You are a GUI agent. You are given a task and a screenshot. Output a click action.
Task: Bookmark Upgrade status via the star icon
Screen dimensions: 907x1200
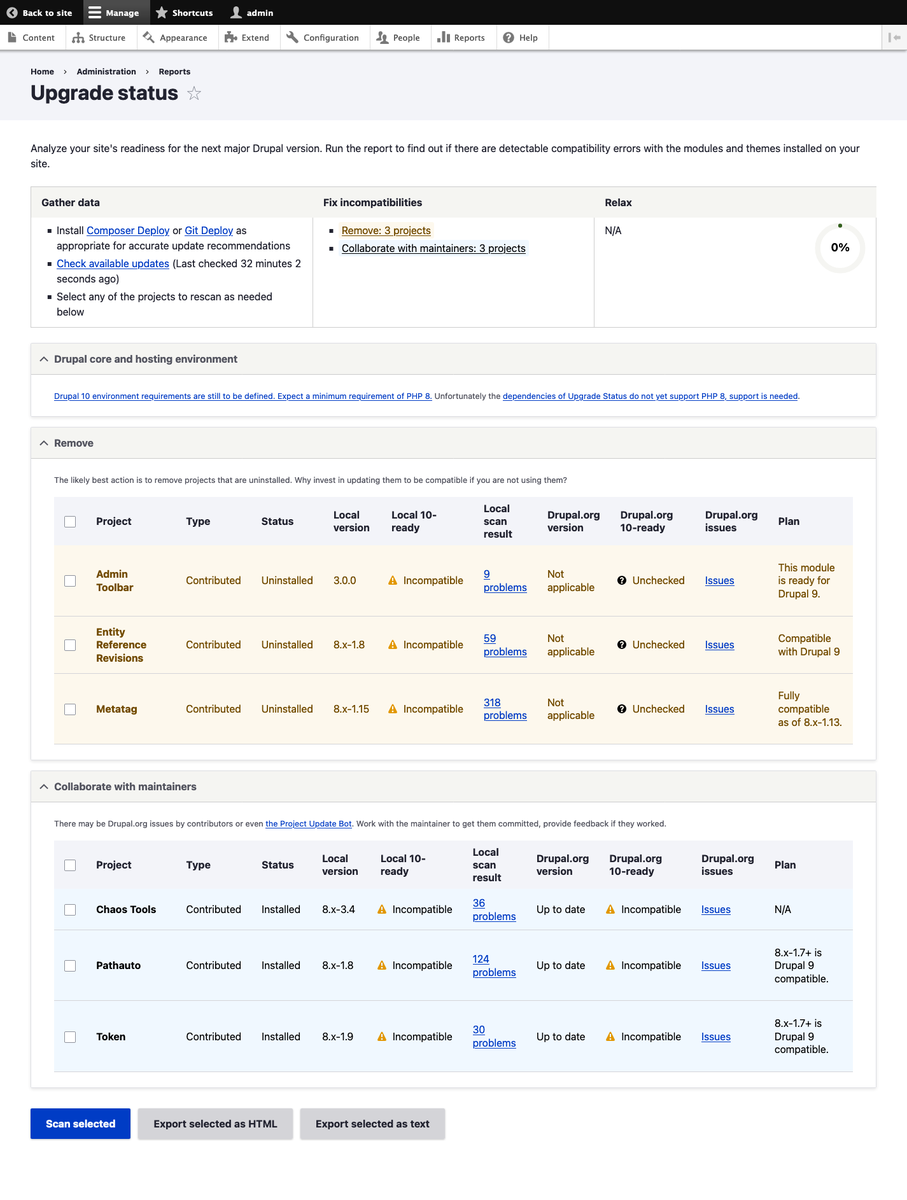(x=193, y=93)
